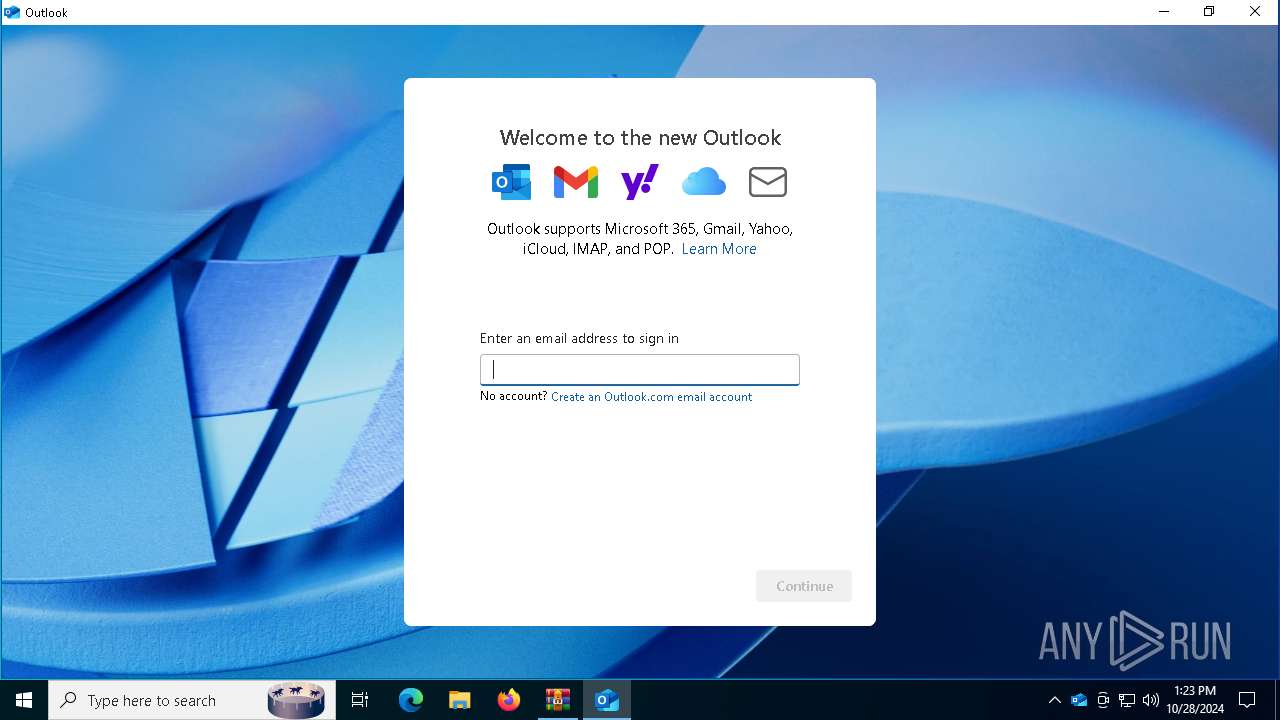
Task: Restore down the Outlook window
Action: pos(1209,12)
